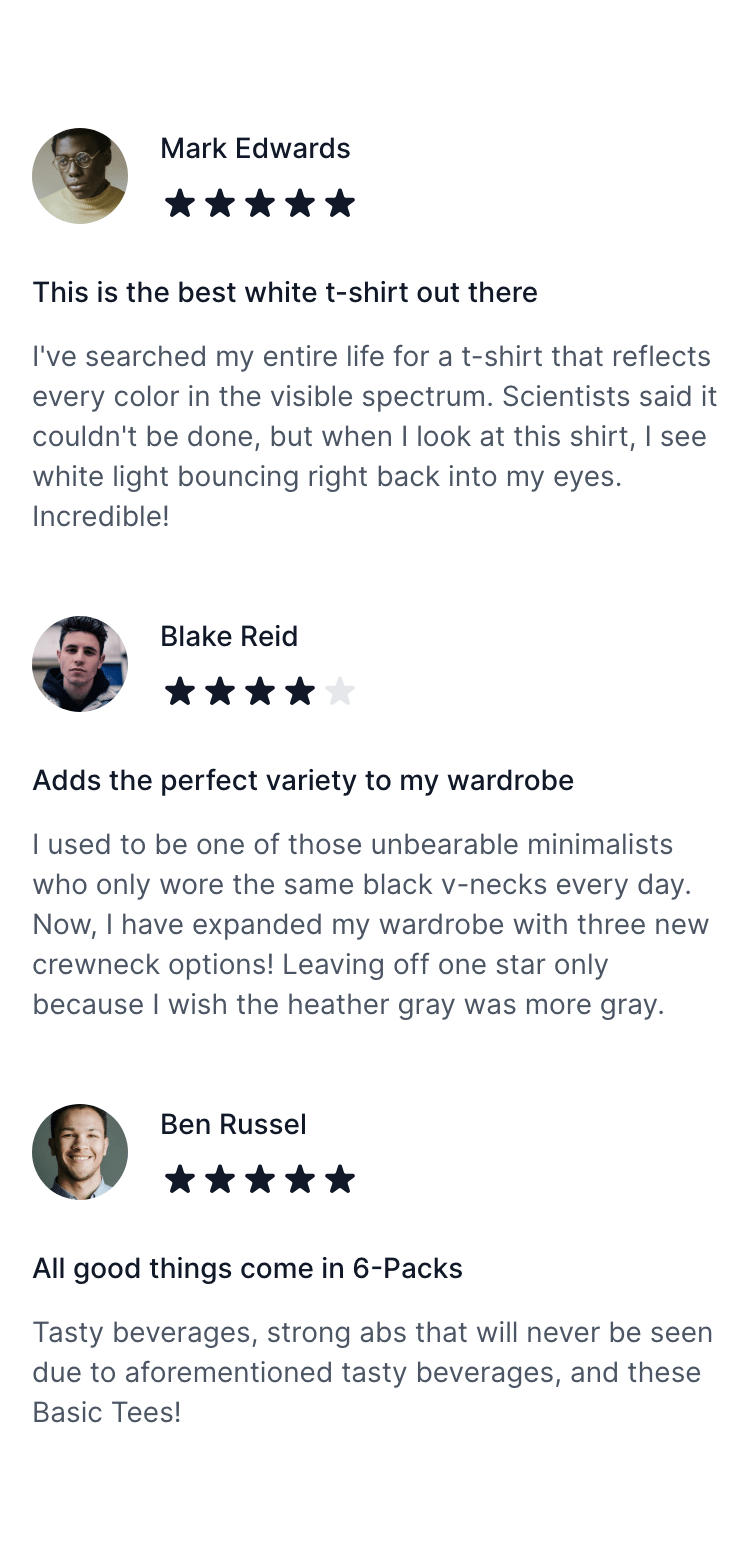750x1560 pixels.
Task: Click Mark Edwards' profile avatar
Action: (80, 176)
